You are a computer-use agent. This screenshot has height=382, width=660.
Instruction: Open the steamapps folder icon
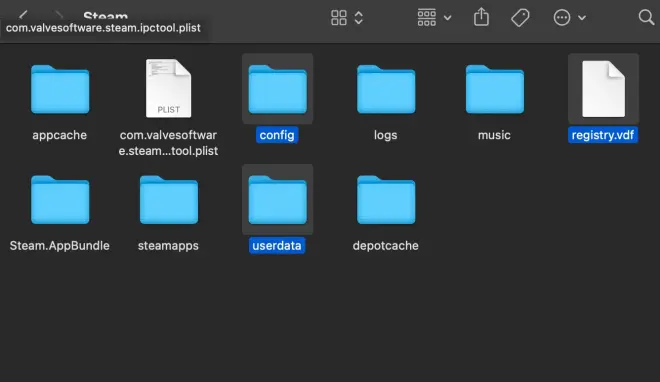[168, 200]
